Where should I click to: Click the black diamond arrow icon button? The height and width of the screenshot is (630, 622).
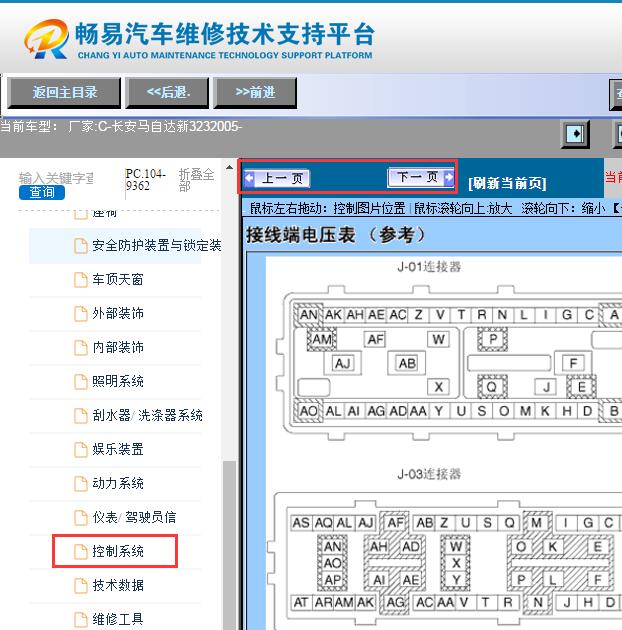tap(575, 134)
